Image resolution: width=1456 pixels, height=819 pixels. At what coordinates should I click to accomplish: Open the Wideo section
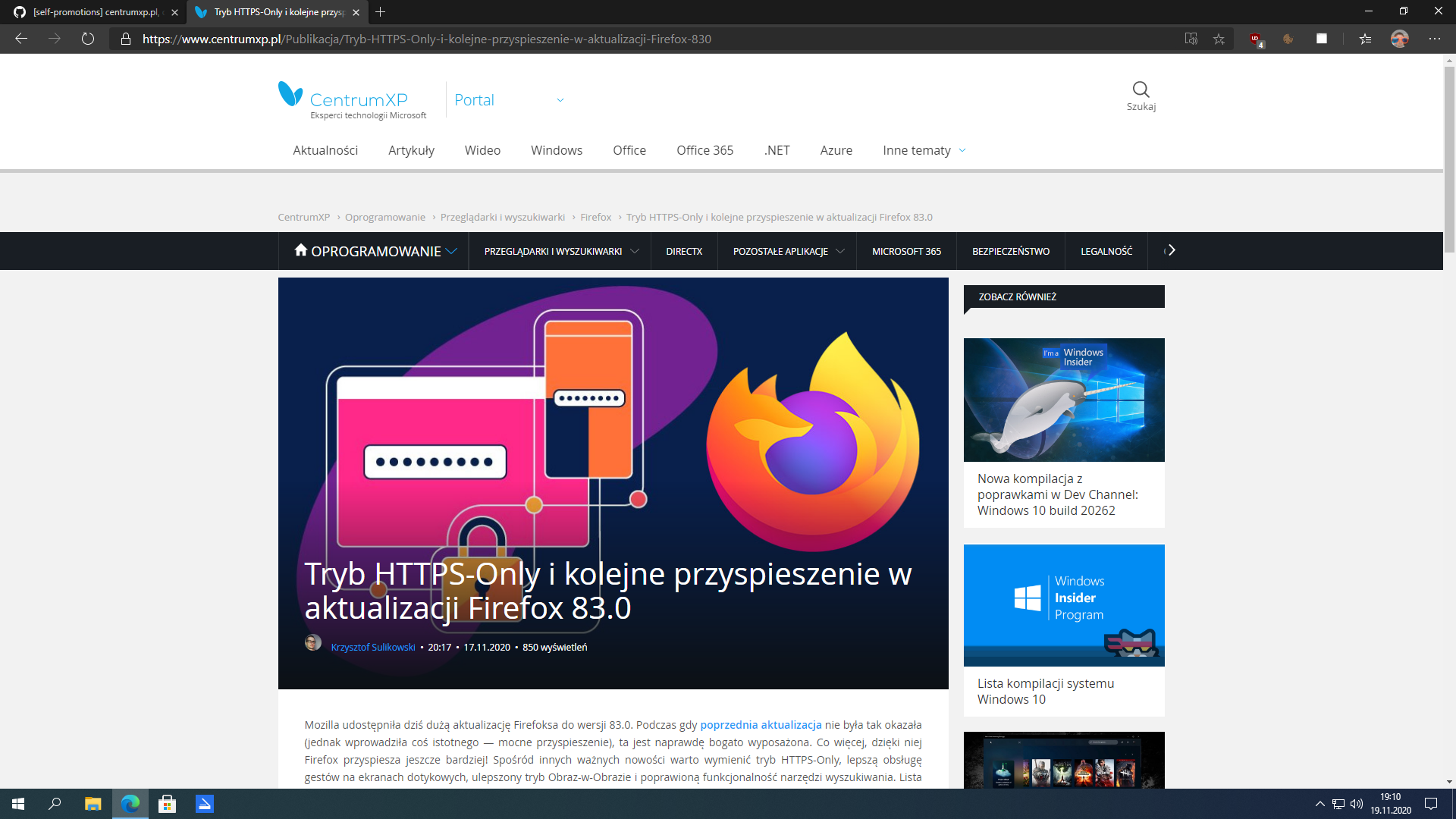coord(483,150)
